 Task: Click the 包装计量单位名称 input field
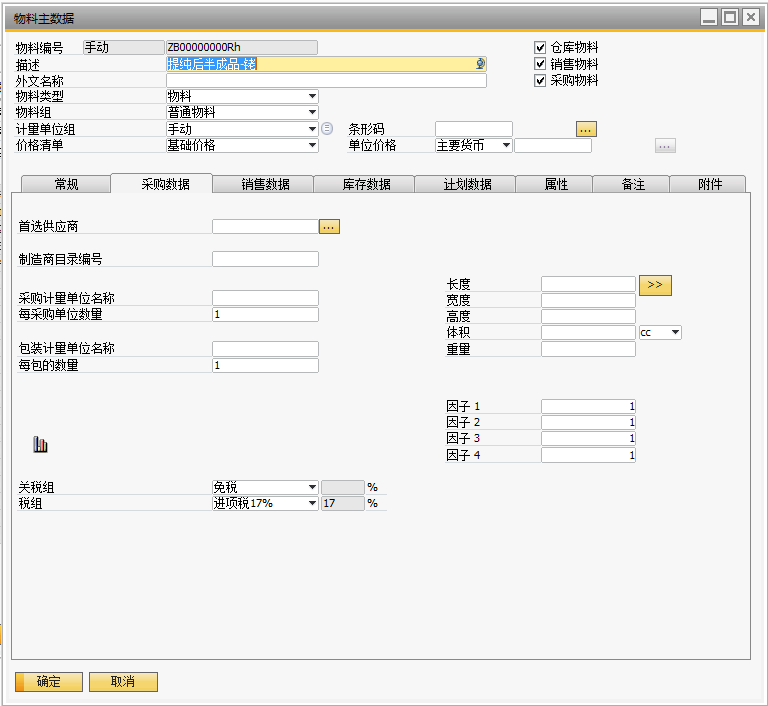265,349
